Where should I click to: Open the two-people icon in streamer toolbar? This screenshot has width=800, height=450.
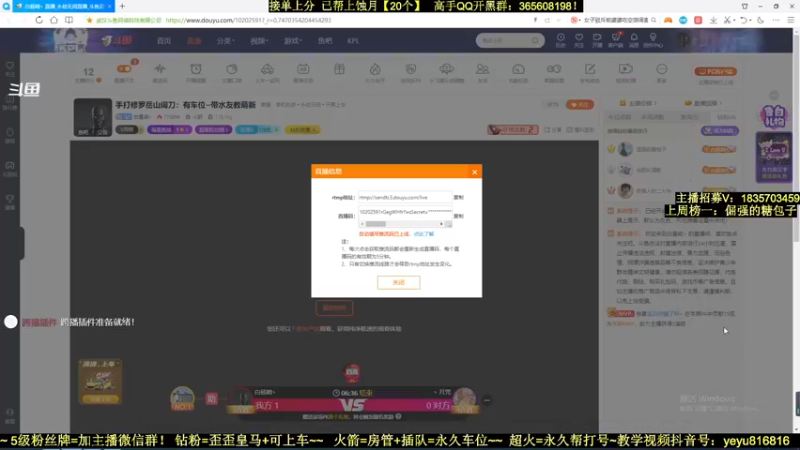coord(482,69)
